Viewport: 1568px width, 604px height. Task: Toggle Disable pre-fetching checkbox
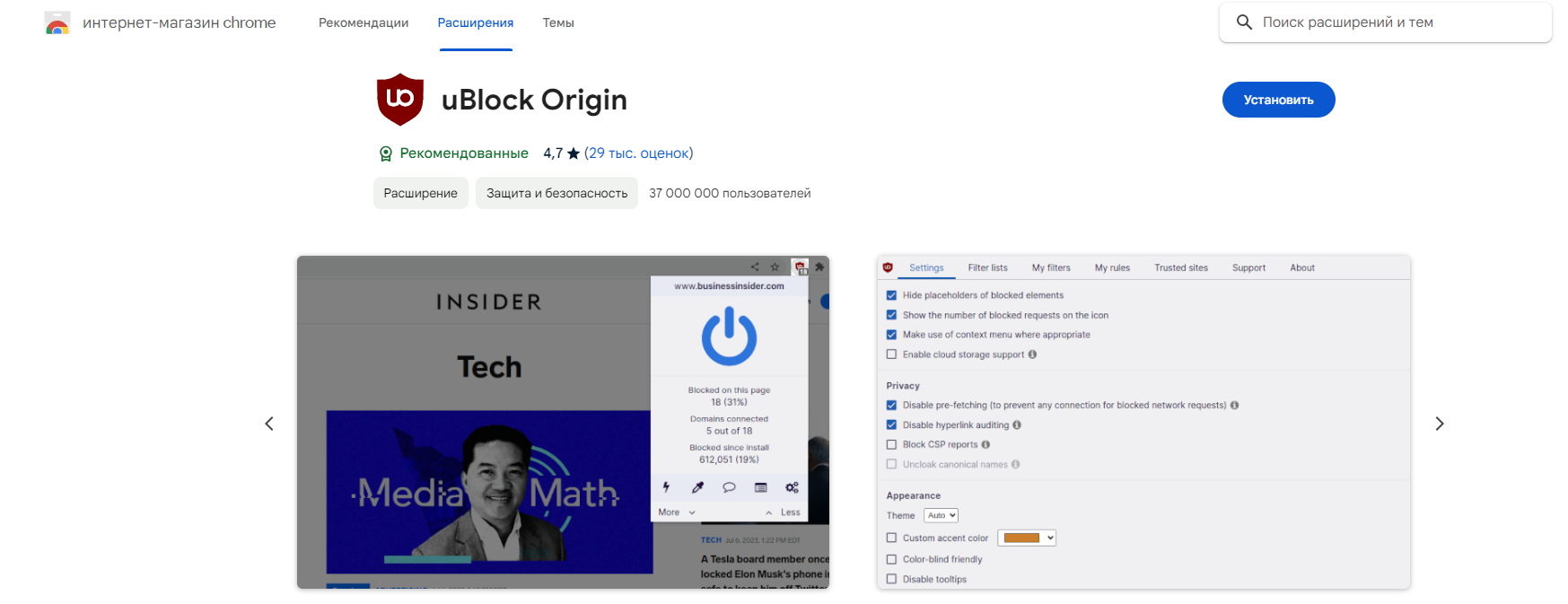(891, 406)
